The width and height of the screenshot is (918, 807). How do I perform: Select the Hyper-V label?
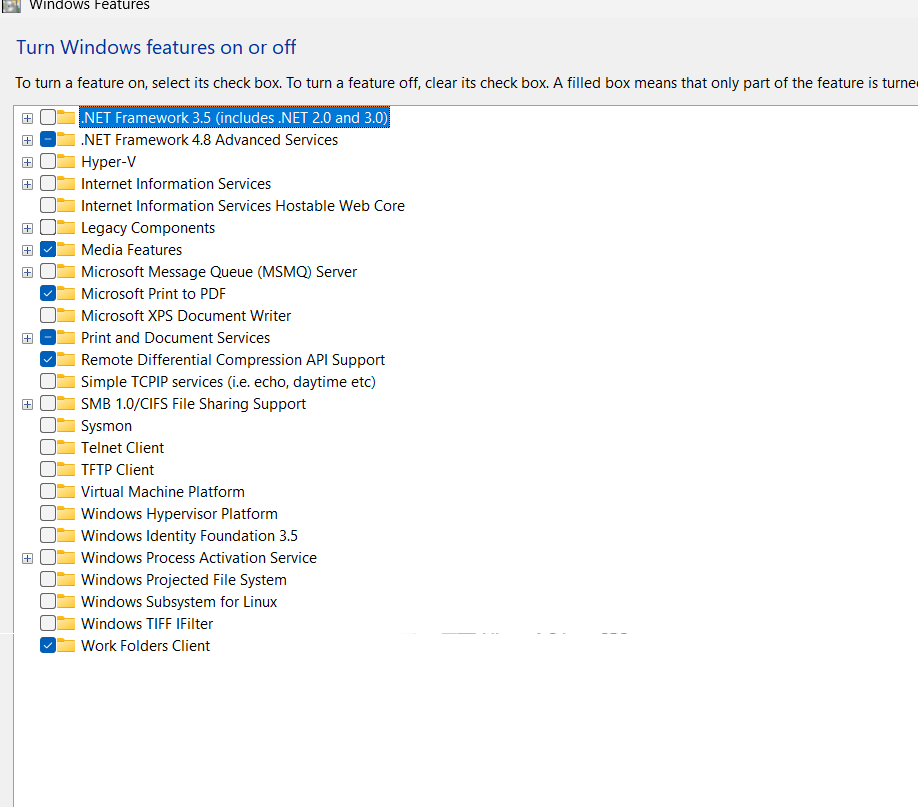click(108, 162)
